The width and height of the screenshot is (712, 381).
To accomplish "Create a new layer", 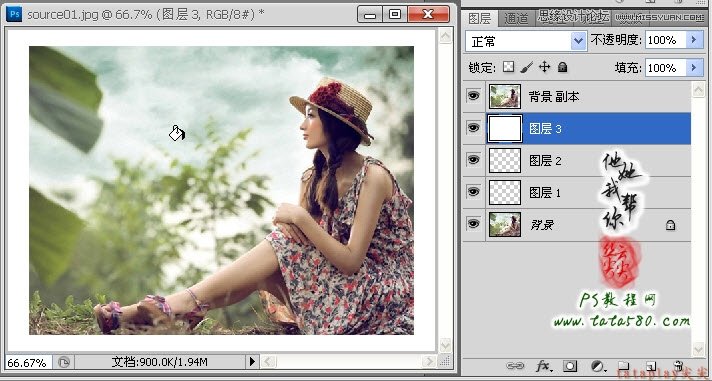I will (x=651, y=366).
